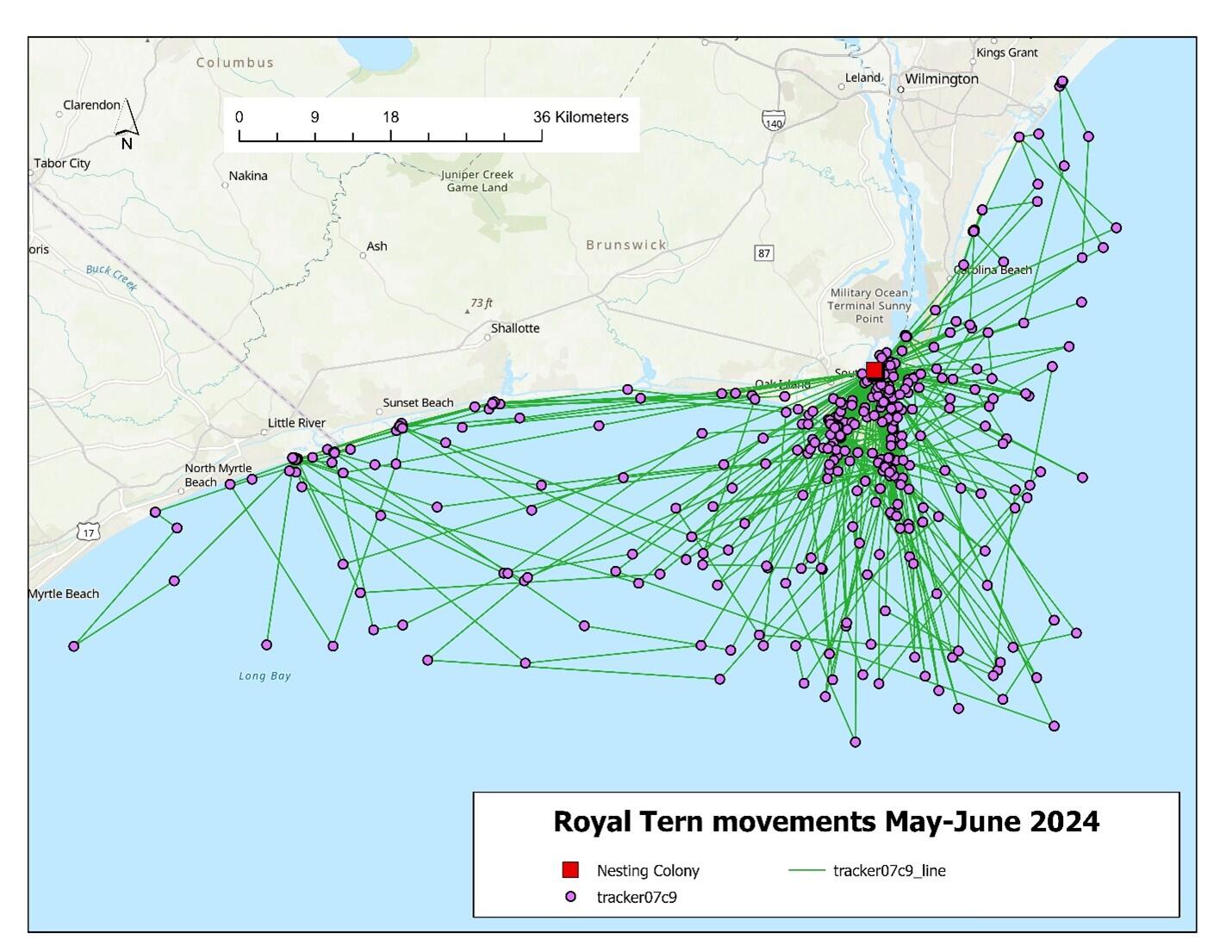Viewport: 1232px width, 952px height.
Task: Click the Ash town label
Action: tap(377, 246)
